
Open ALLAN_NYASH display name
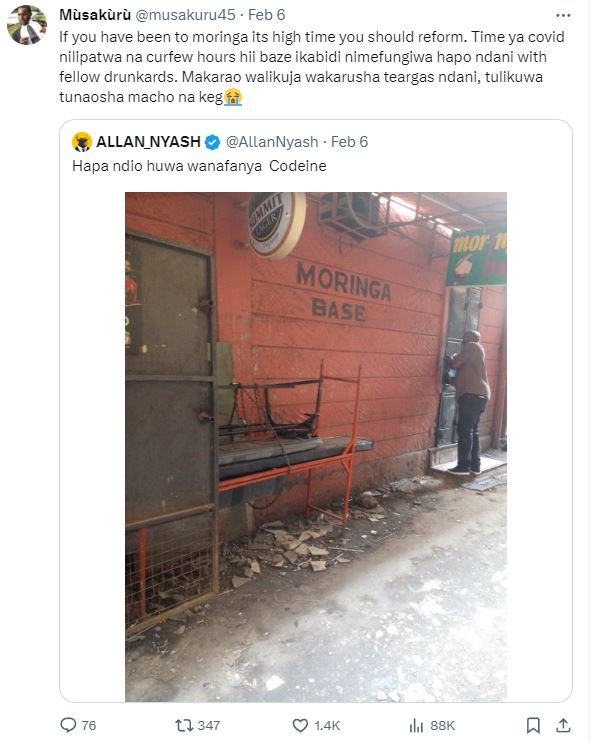tap(148, 141)
